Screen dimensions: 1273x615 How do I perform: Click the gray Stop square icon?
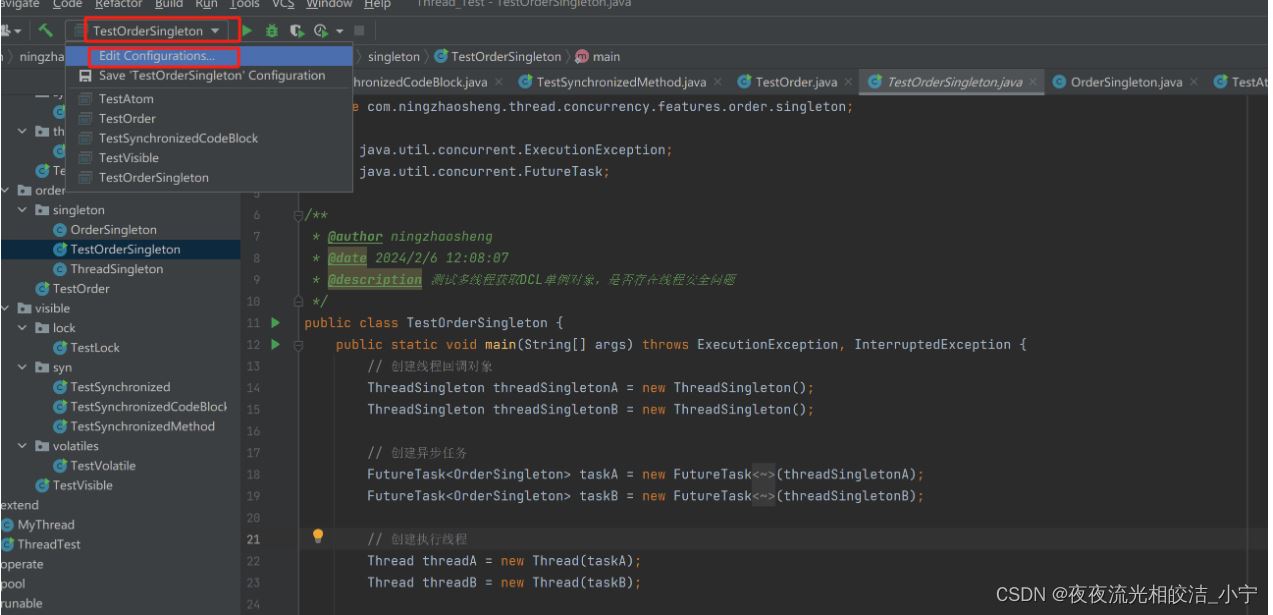coord(359,31)
